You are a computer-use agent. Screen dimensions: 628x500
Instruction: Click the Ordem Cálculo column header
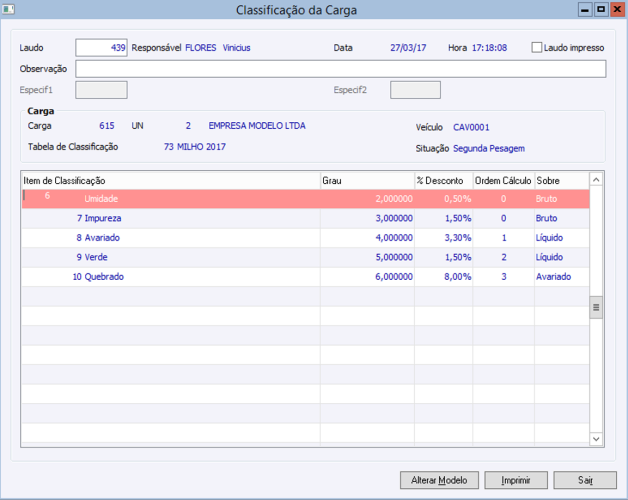503,181
